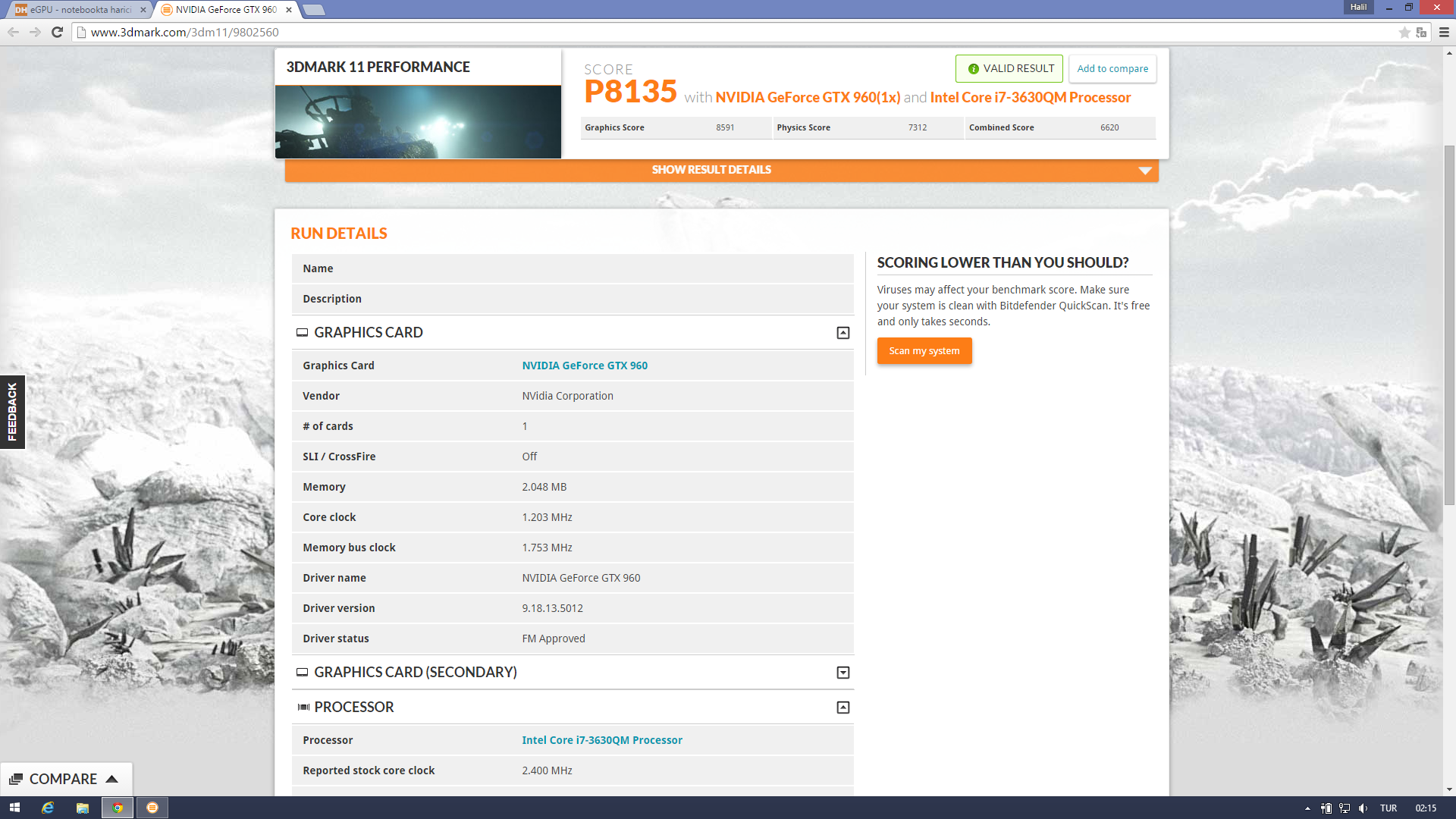Click the PROCESSOR section heading
The width and height of the screenshot is (1456, 819).
[x=354, y=707]
